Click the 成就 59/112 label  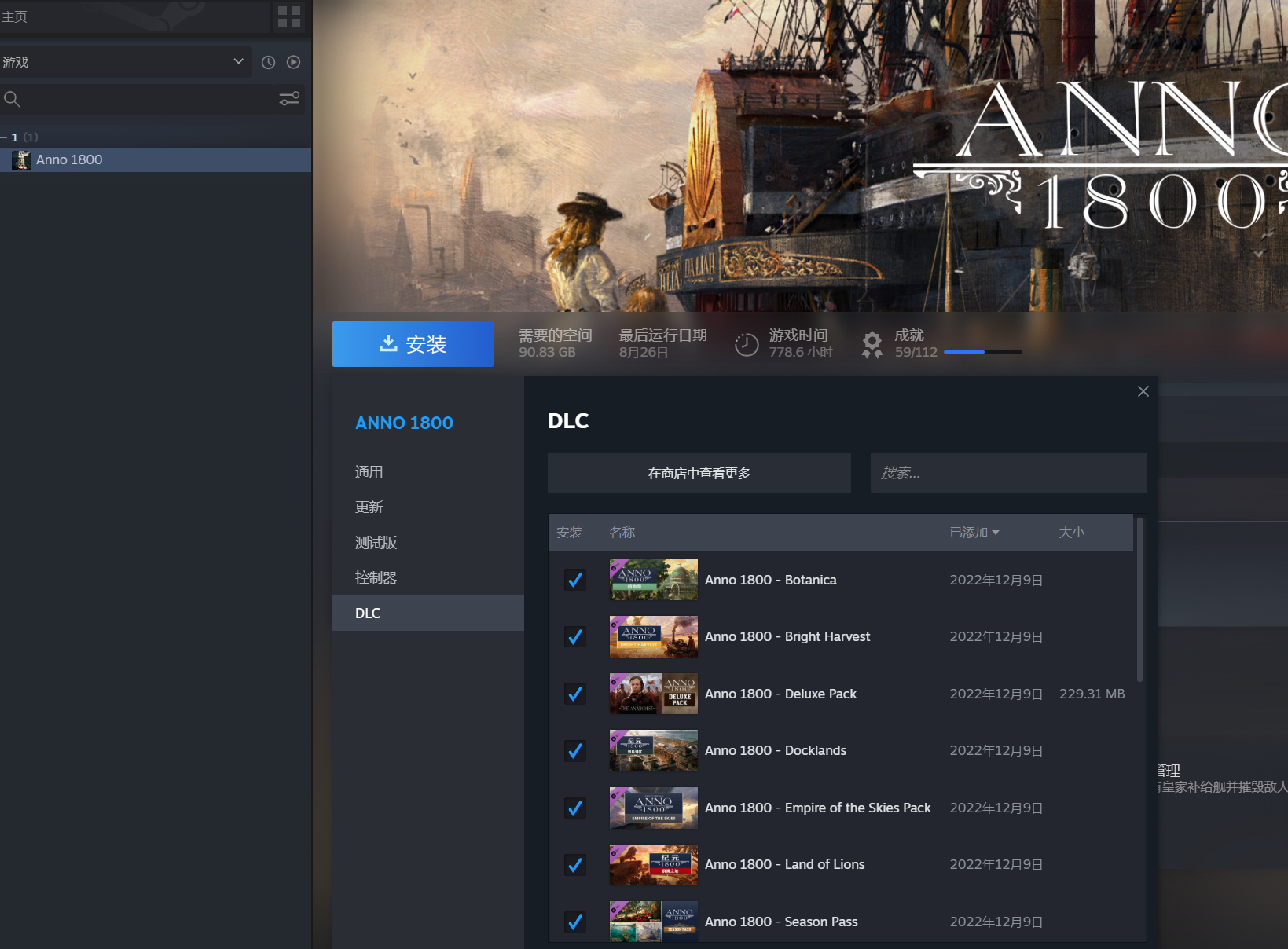point(916,344)
